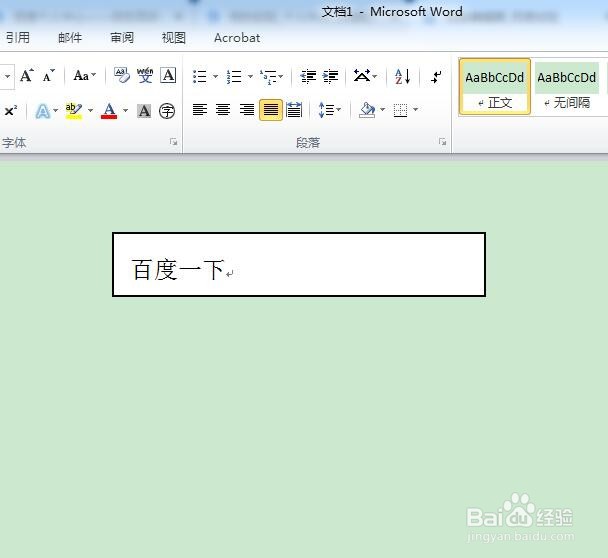Open the numbering library dropdown arrow

pyautogui.click(x=250, y=76)
